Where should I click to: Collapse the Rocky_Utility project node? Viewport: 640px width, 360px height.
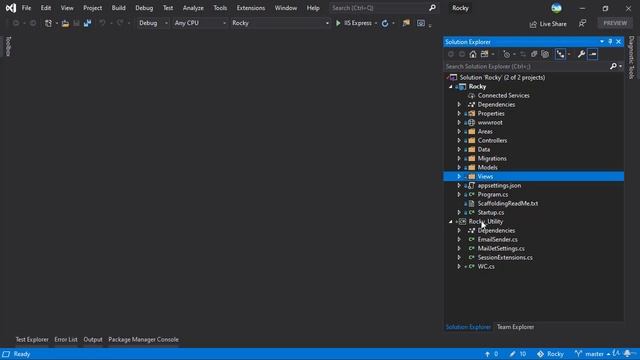(x=451, y=222)
